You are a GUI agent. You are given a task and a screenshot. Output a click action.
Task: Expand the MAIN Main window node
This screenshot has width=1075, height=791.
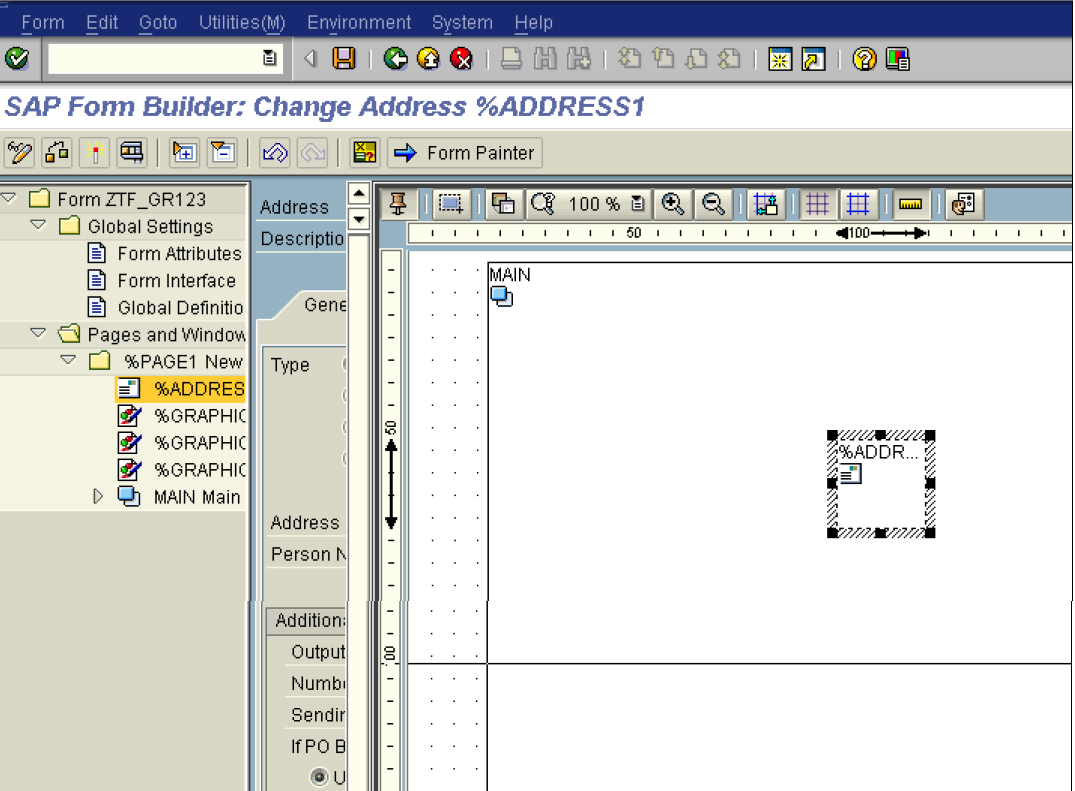[98, 496]
